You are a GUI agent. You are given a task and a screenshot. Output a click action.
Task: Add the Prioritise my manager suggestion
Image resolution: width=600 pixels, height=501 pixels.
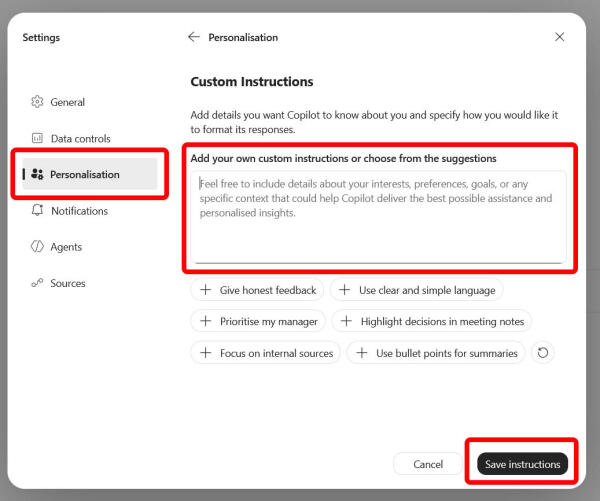pos(258,321)
